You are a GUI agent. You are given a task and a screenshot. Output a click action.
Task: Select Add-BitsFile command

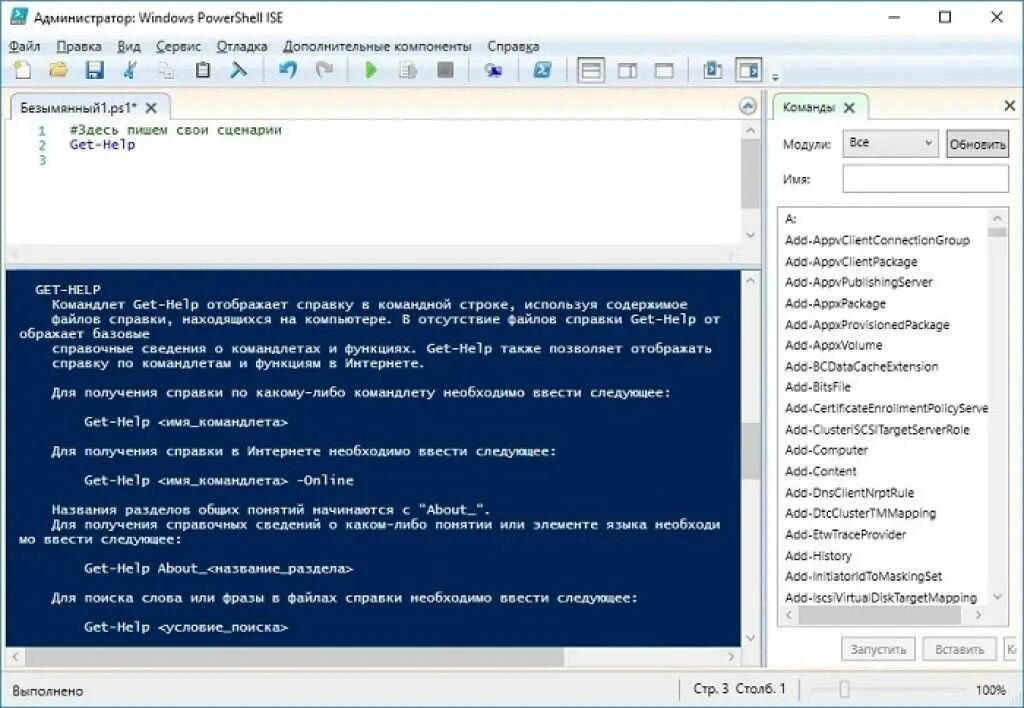click(x=818, y=387)
